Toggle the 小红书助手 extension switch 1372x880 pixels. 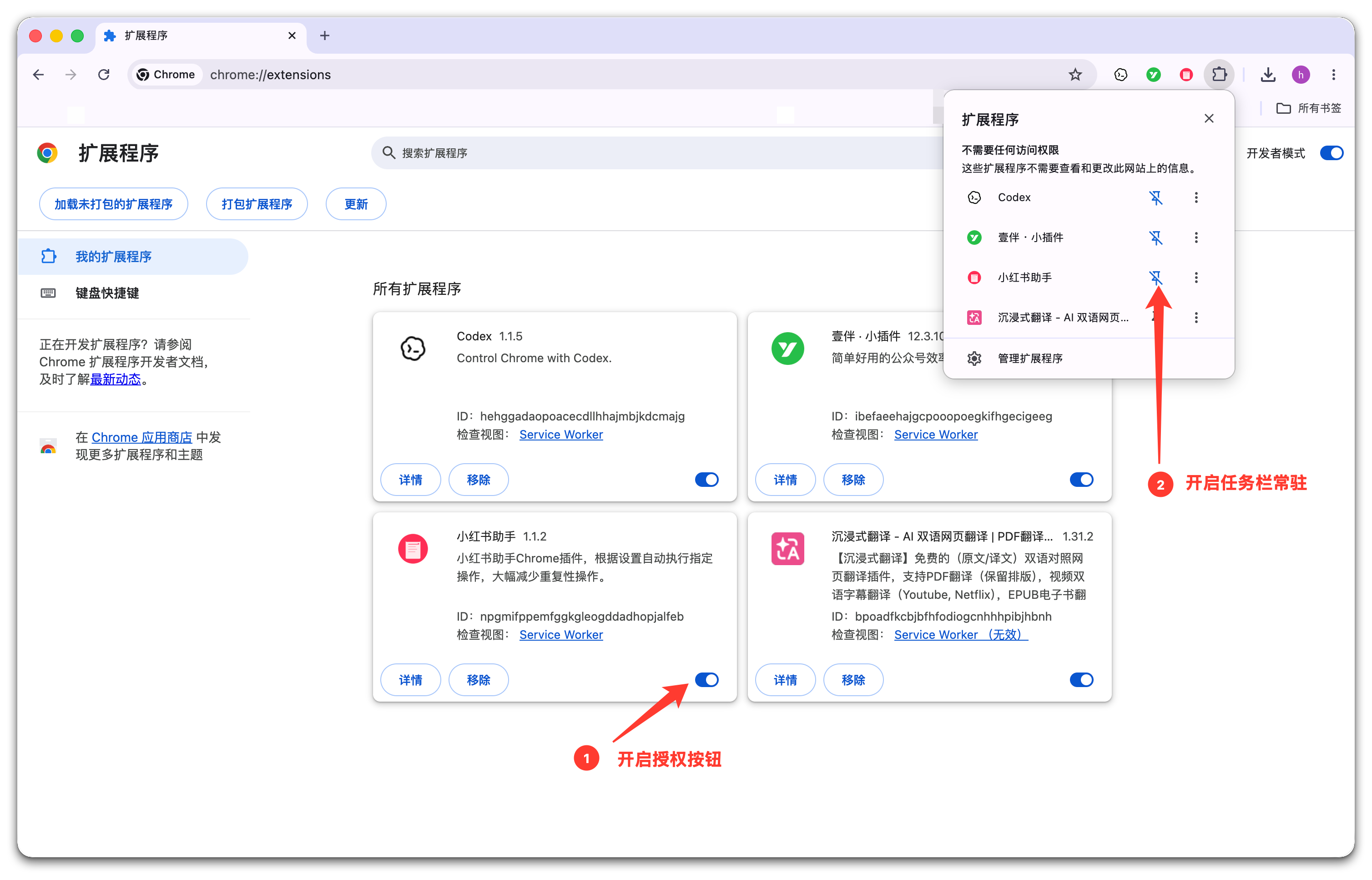click(706, 679)
